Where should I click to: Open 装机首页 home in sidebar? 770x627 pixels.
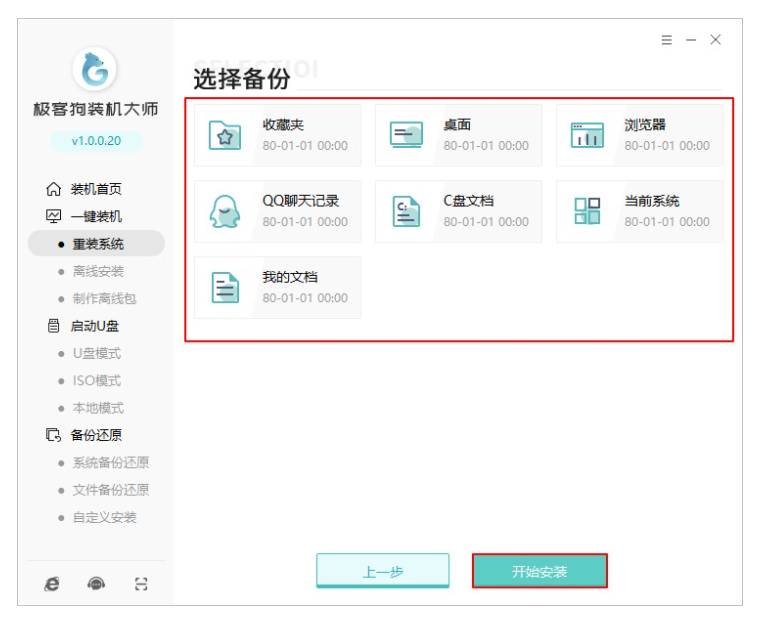(x=96, y=189)
